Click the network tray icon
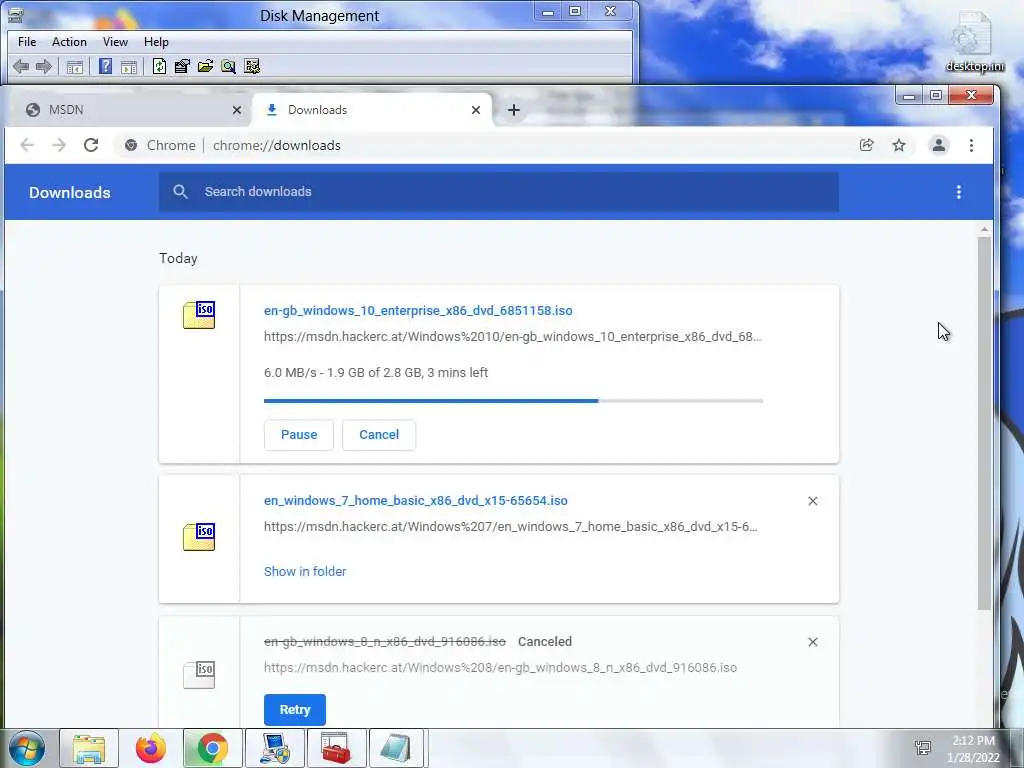Image resolution: width=1024 pixels, height=768 pixels. coord(923,748)
